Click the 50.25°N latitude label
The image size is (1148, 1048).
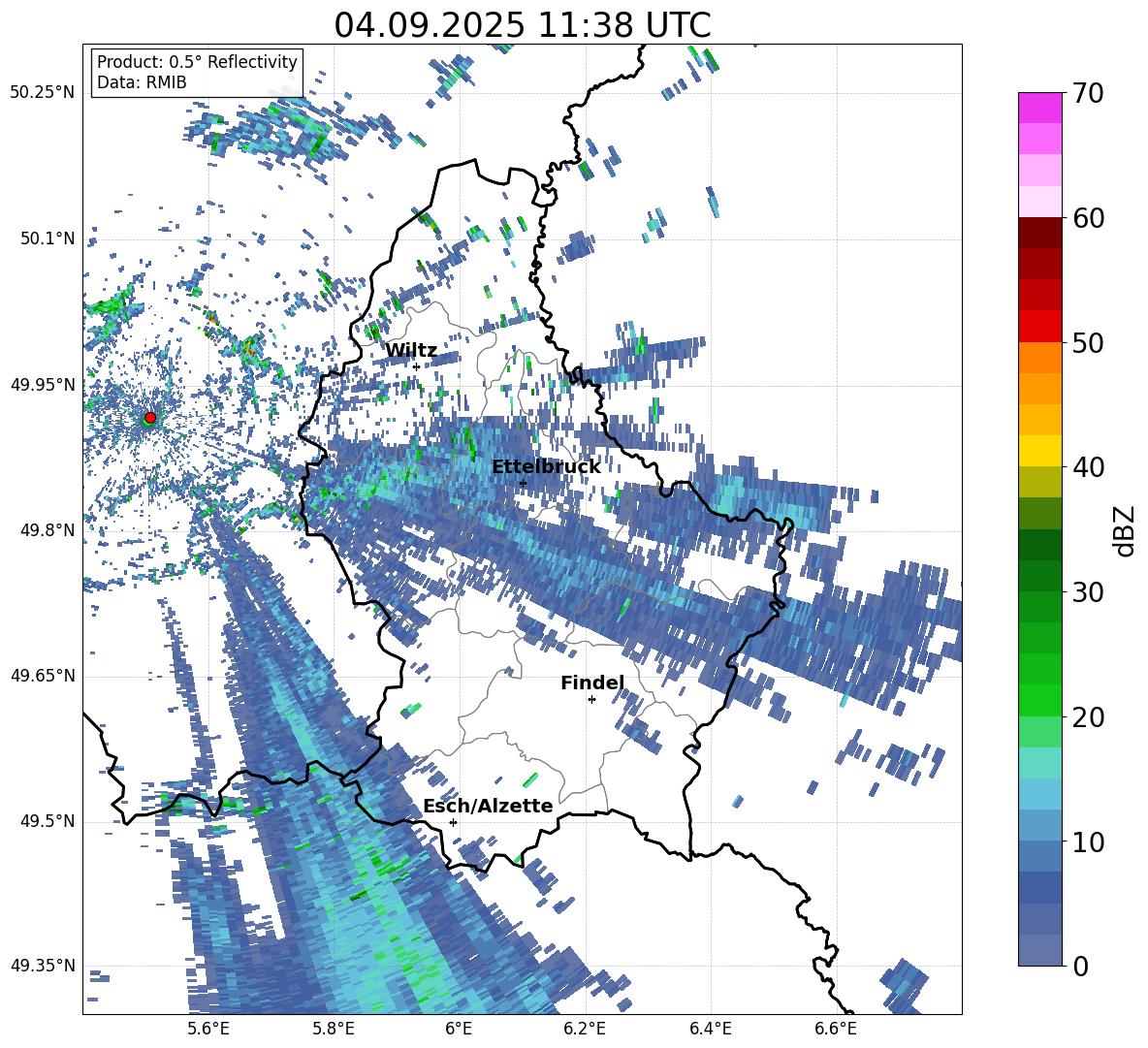pos(43,93)
